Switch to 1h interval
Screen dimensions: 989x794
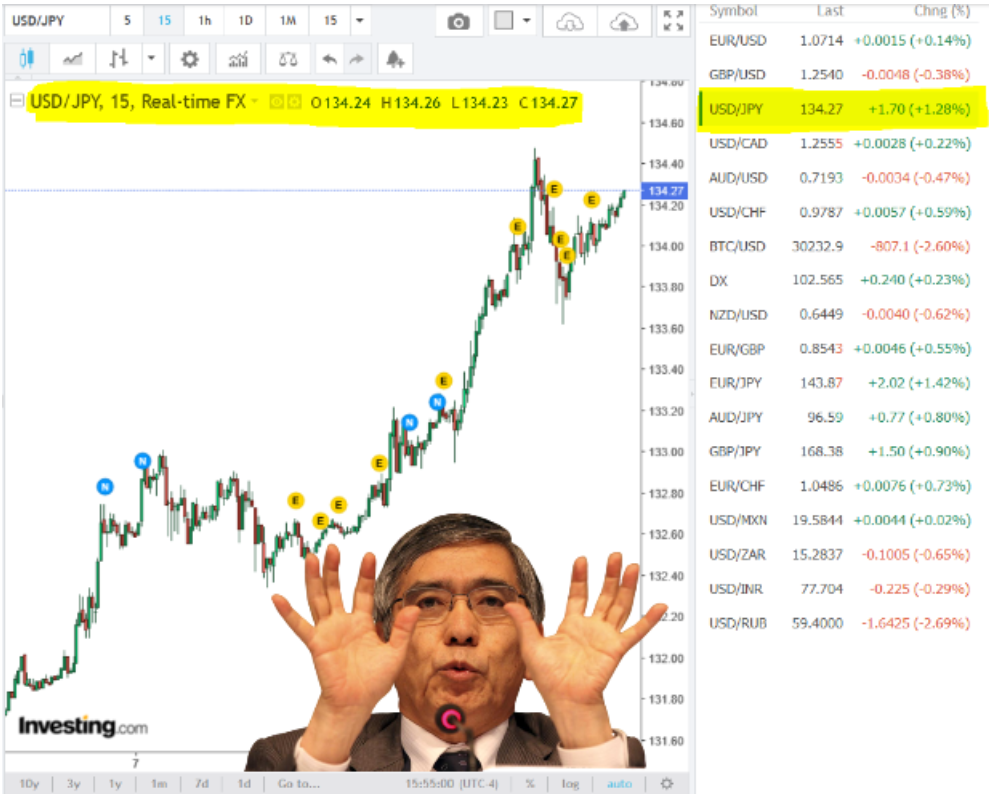pyautogui.click(x=204, y=21)
